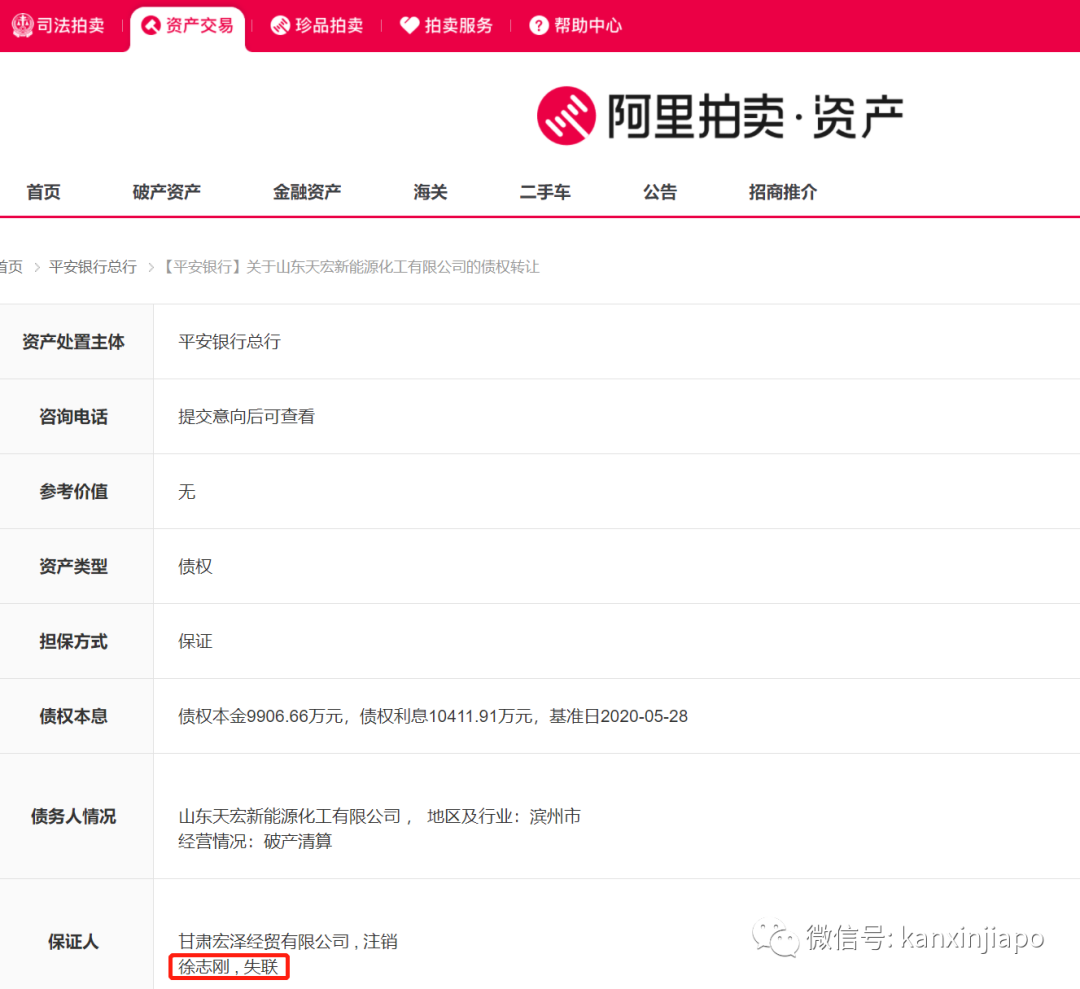Click the WeChat icon in the watermark
Screen dimensions: 1080x989
coord(776,938)
